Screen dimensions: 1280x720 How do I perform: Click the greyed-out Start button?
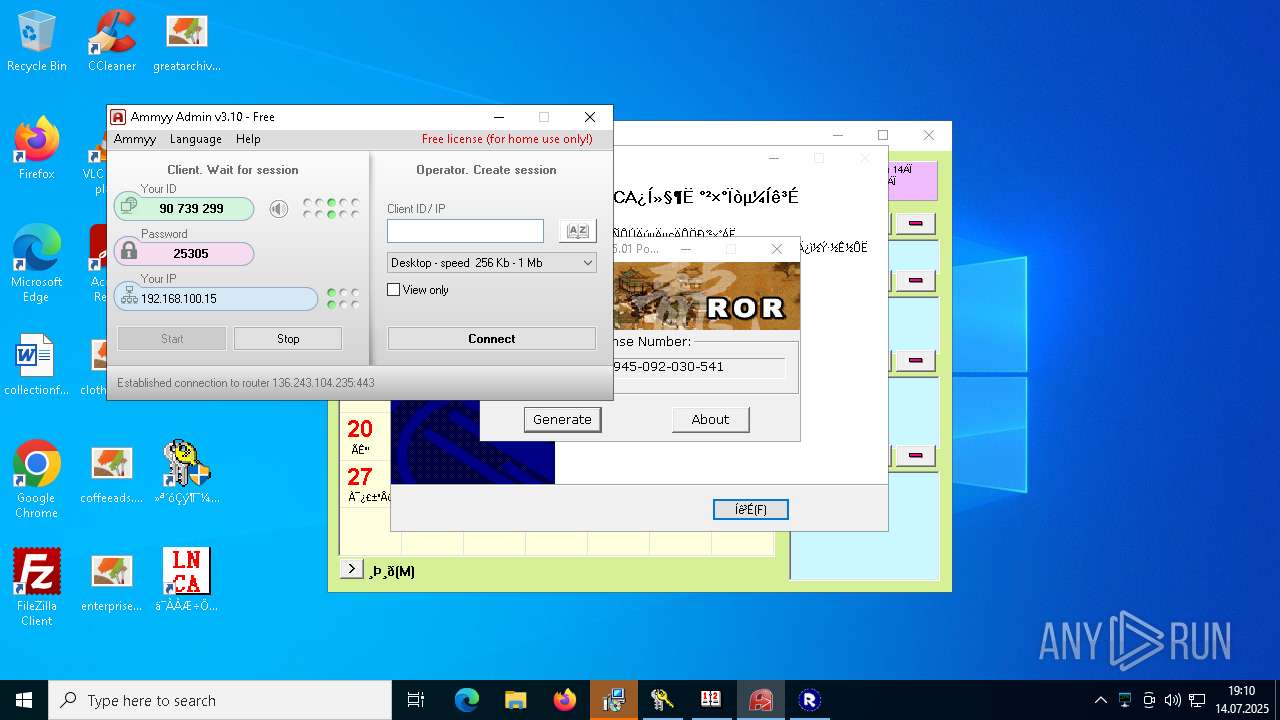click(172, 339)
